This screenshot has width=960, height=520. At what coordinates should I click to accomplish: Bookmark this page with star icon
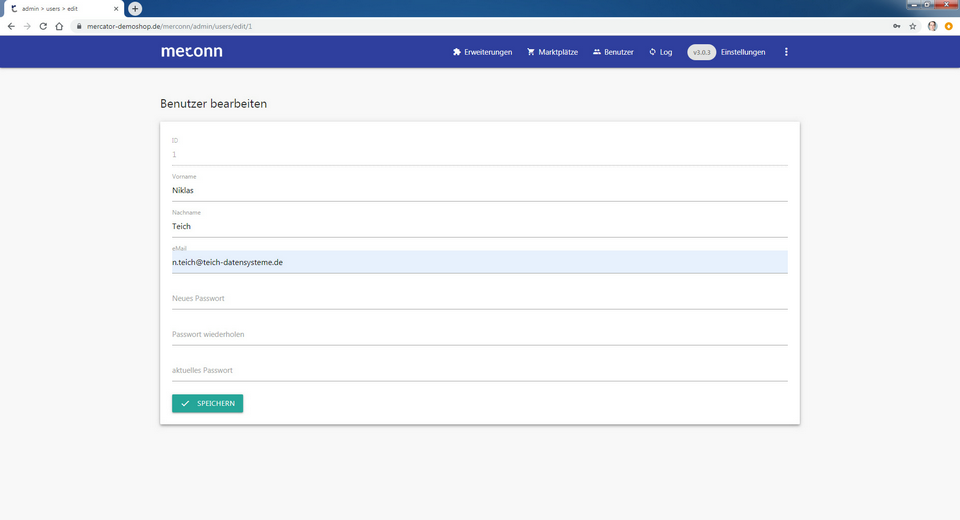pyautogui.click(x=913, y=26)
